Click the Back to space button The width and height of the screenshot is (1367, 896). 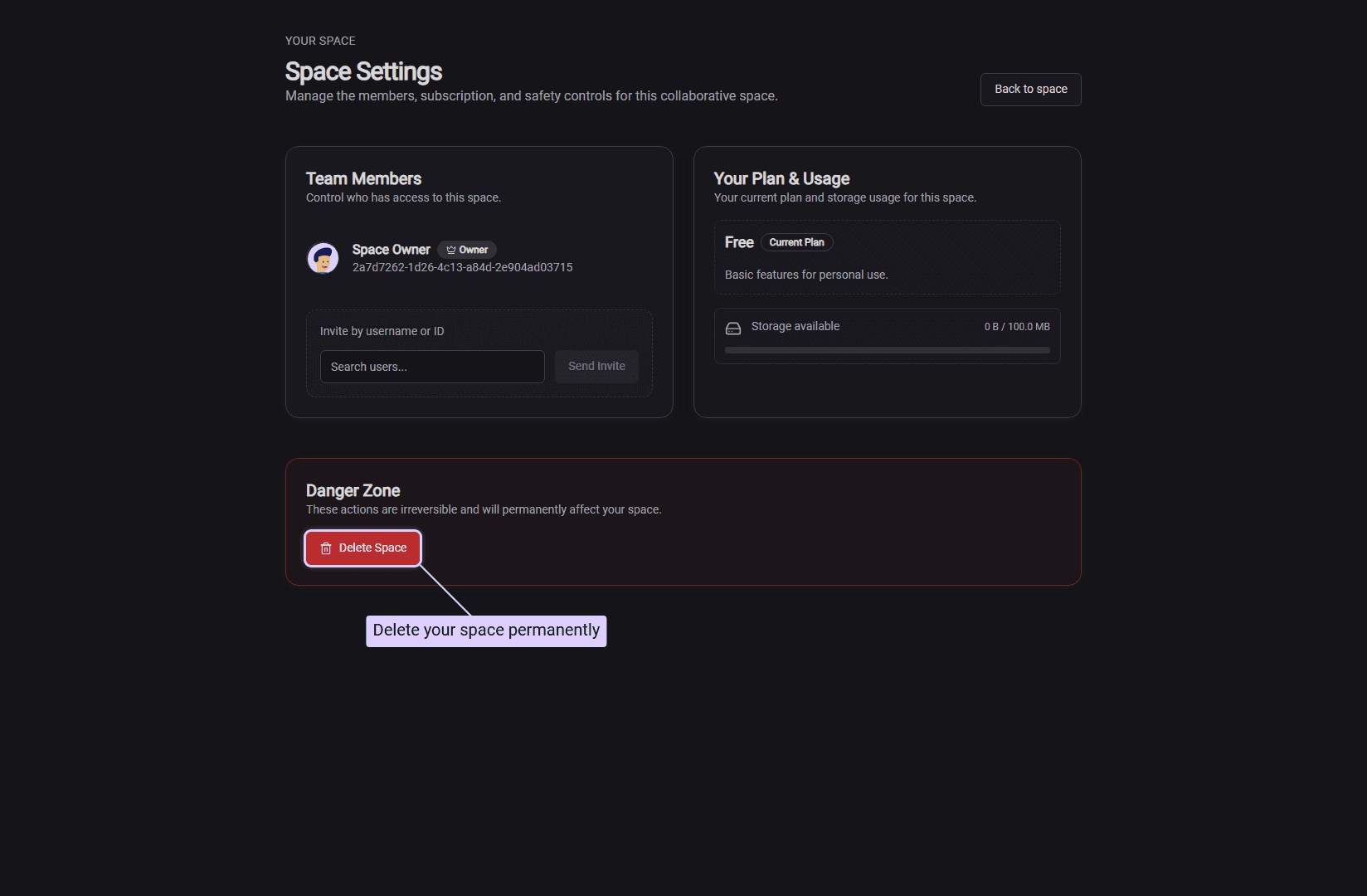pos(1030,89)
